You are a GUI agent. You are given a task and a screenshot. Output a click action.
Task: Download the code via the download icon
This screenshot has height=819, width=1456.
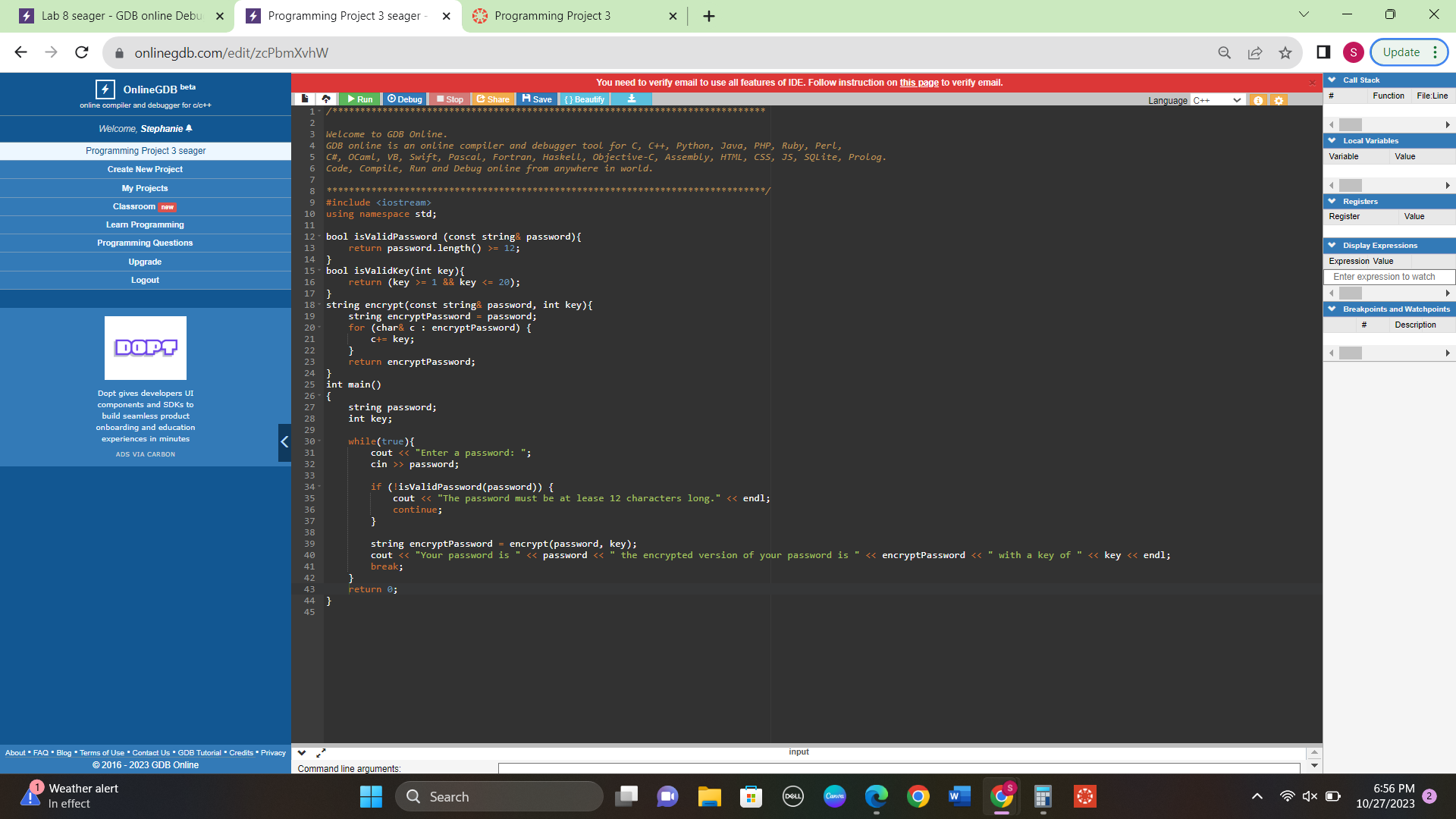(x=632, y=99)
